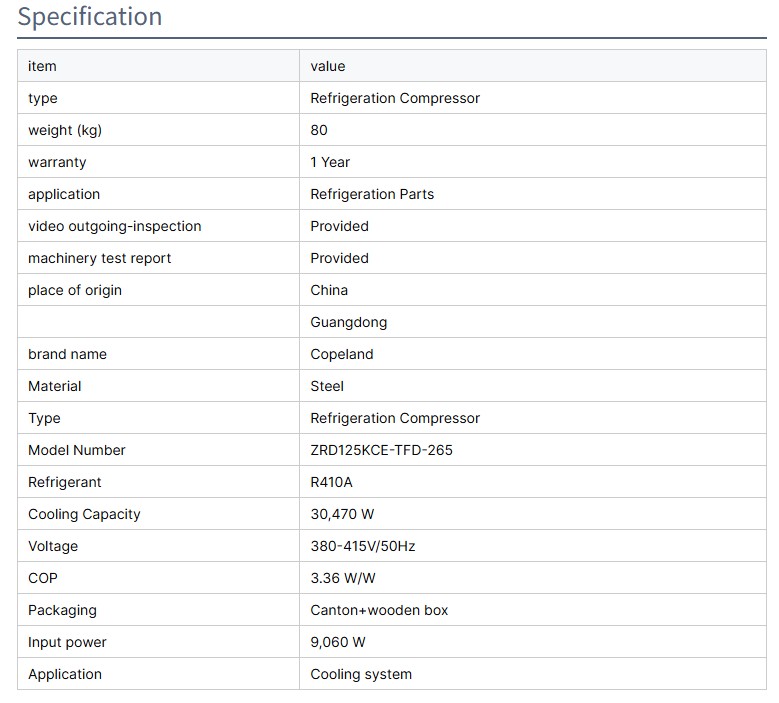Click the refrigerant value R410A

point(332,482)
